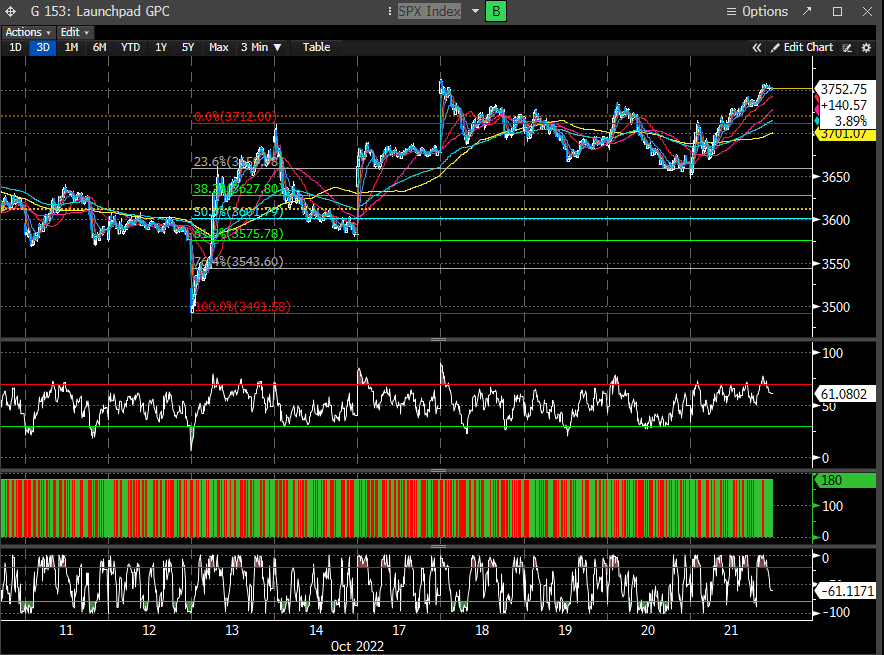Click the yellow 3701.07 moving average label
This screenshot has width=884, height=655.
point(844,134)
